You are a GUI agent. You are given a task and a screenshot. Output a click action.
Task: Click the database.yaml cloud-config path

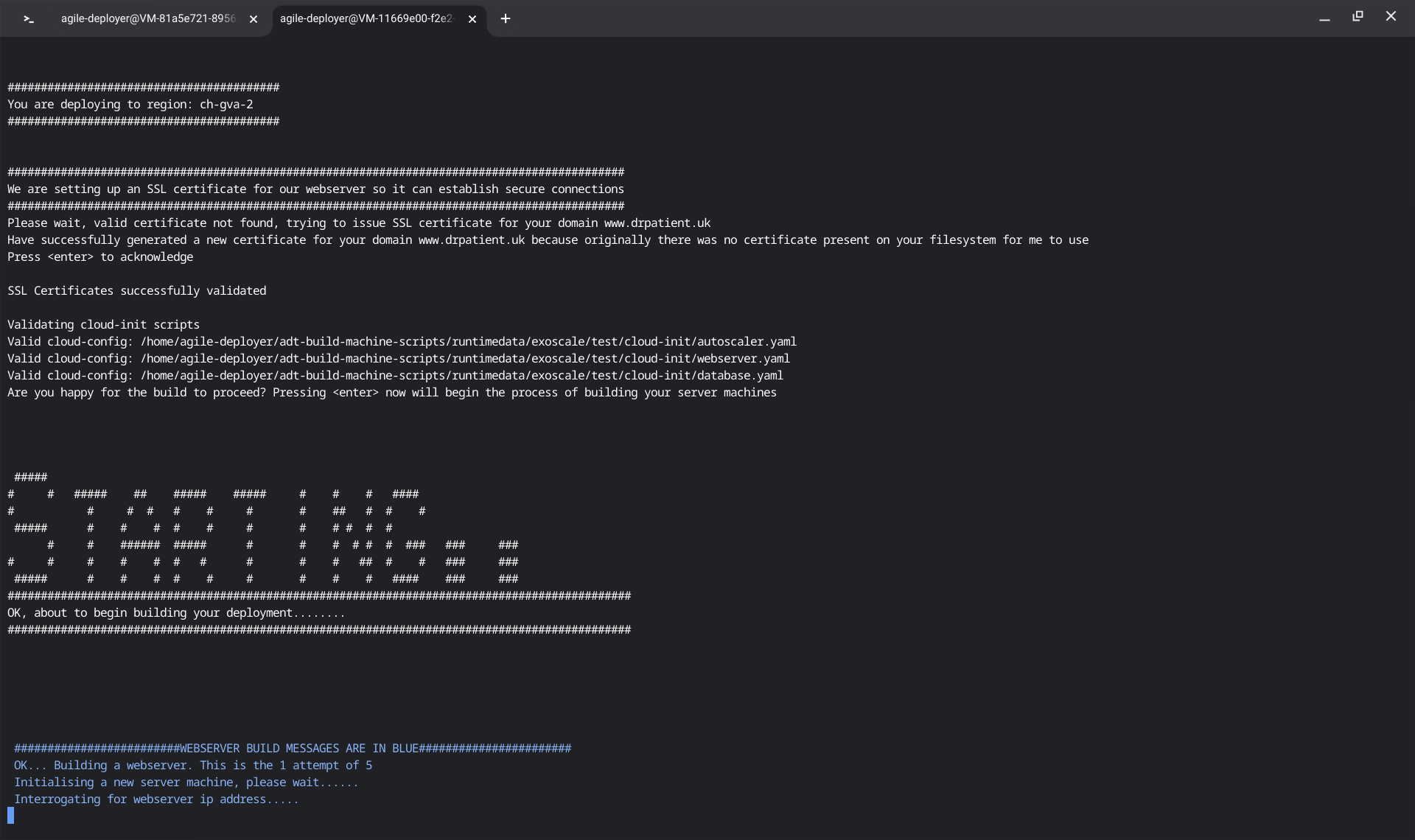click(x=461, y=376)
